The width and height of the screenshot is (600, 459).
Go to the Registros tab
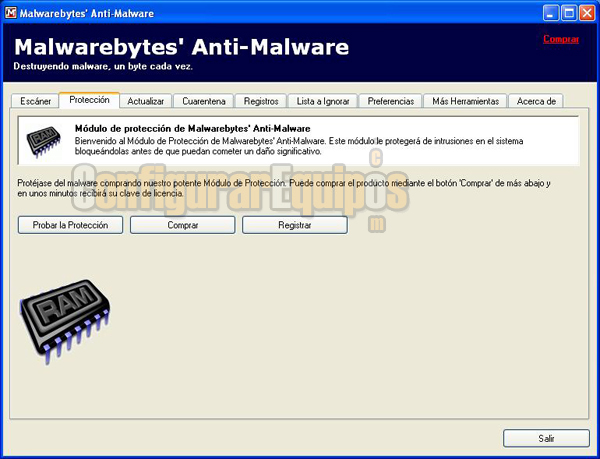pos(261,101)
